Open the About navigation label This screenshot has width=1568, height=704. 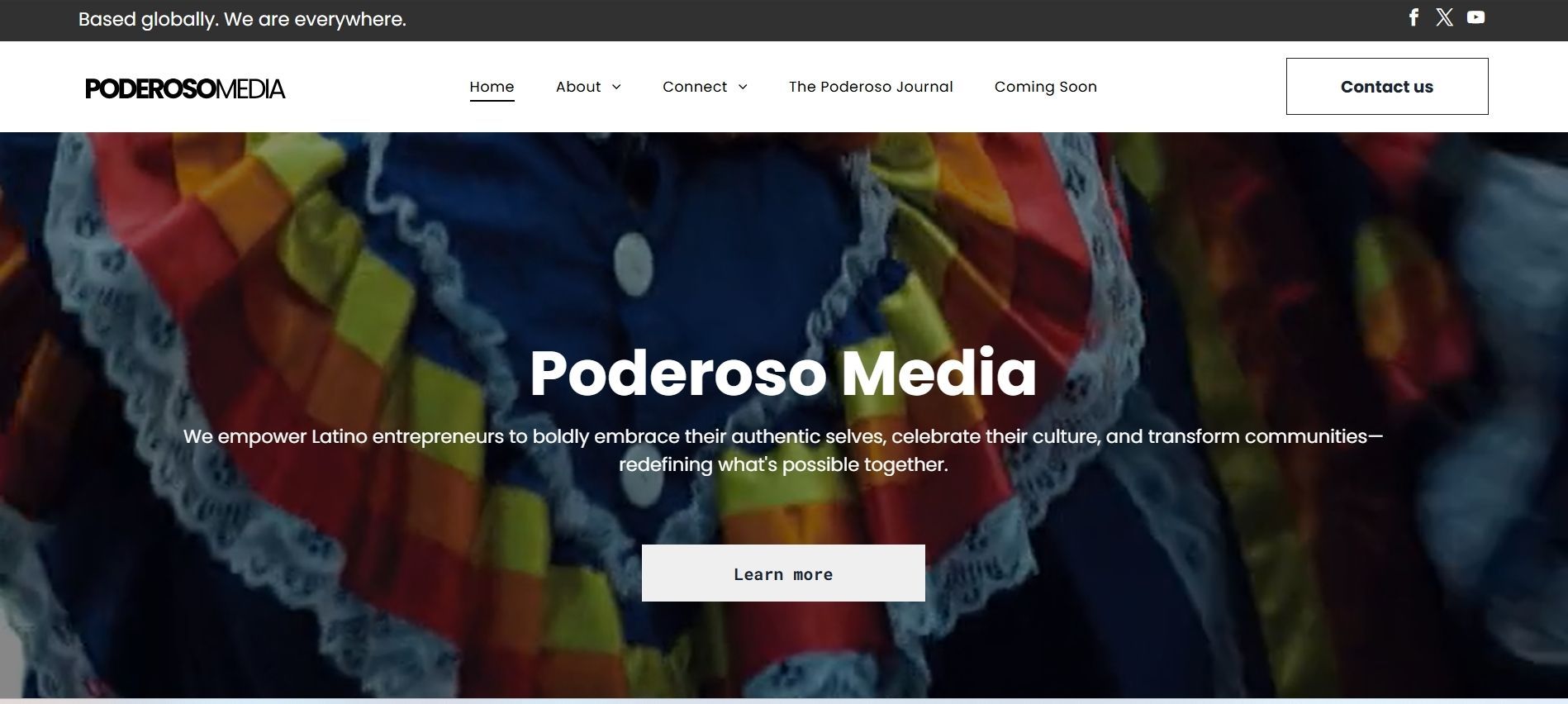point(578,87)
